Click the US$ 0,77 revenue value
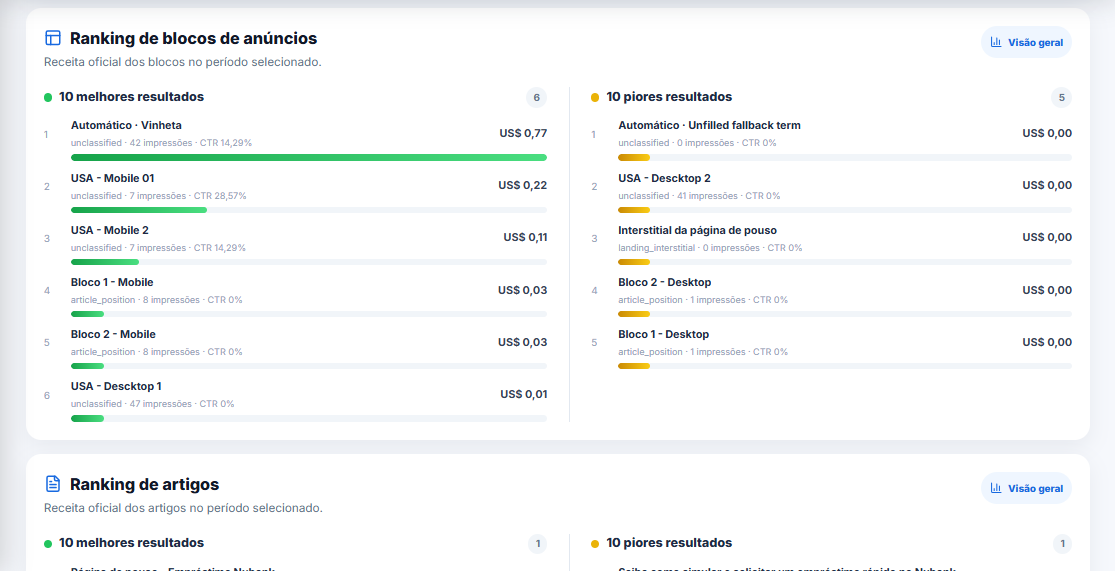The image size is (1115, 571). 523,133
